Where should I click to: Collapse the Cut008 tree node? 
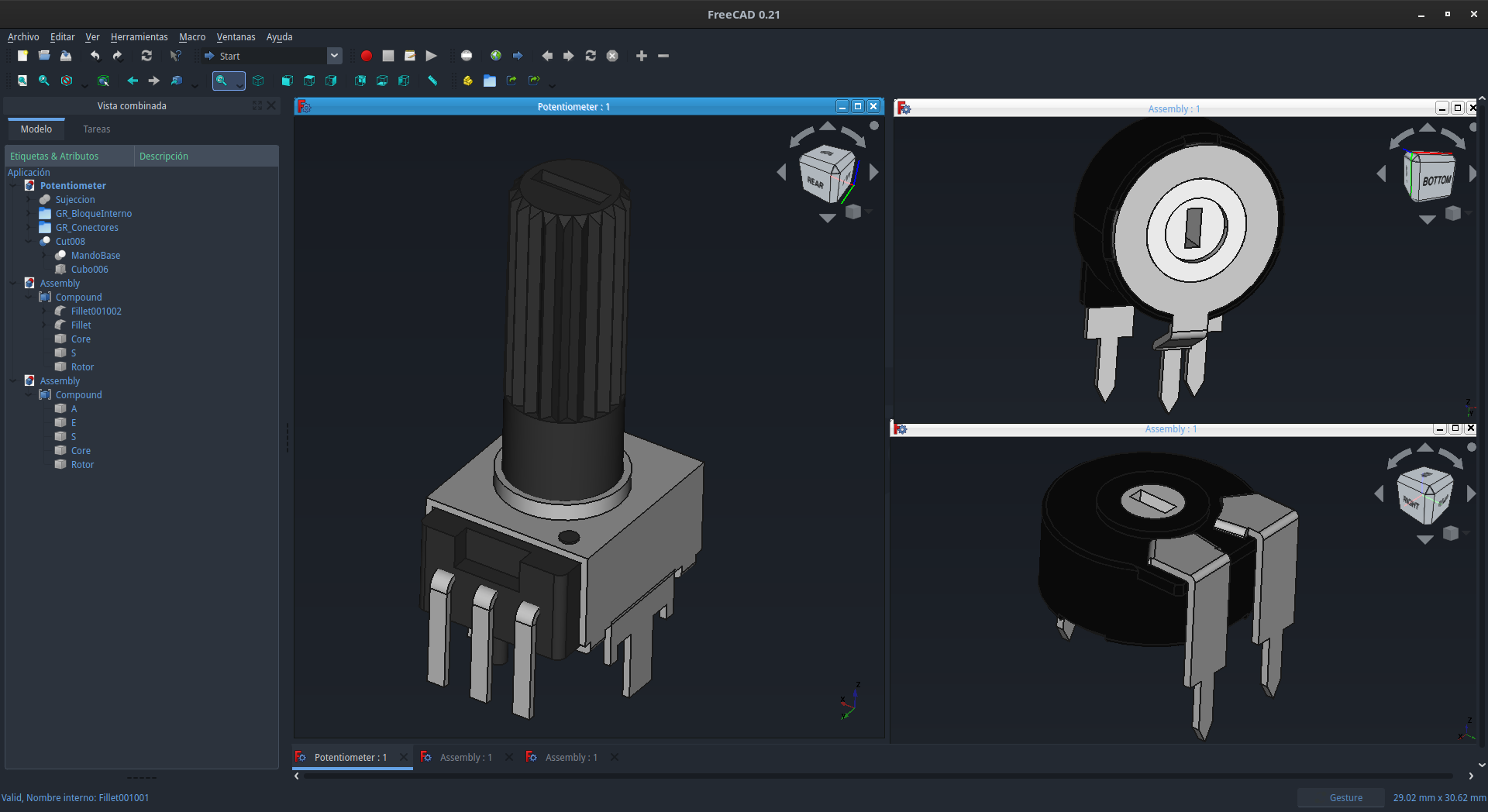coord(29,242)
